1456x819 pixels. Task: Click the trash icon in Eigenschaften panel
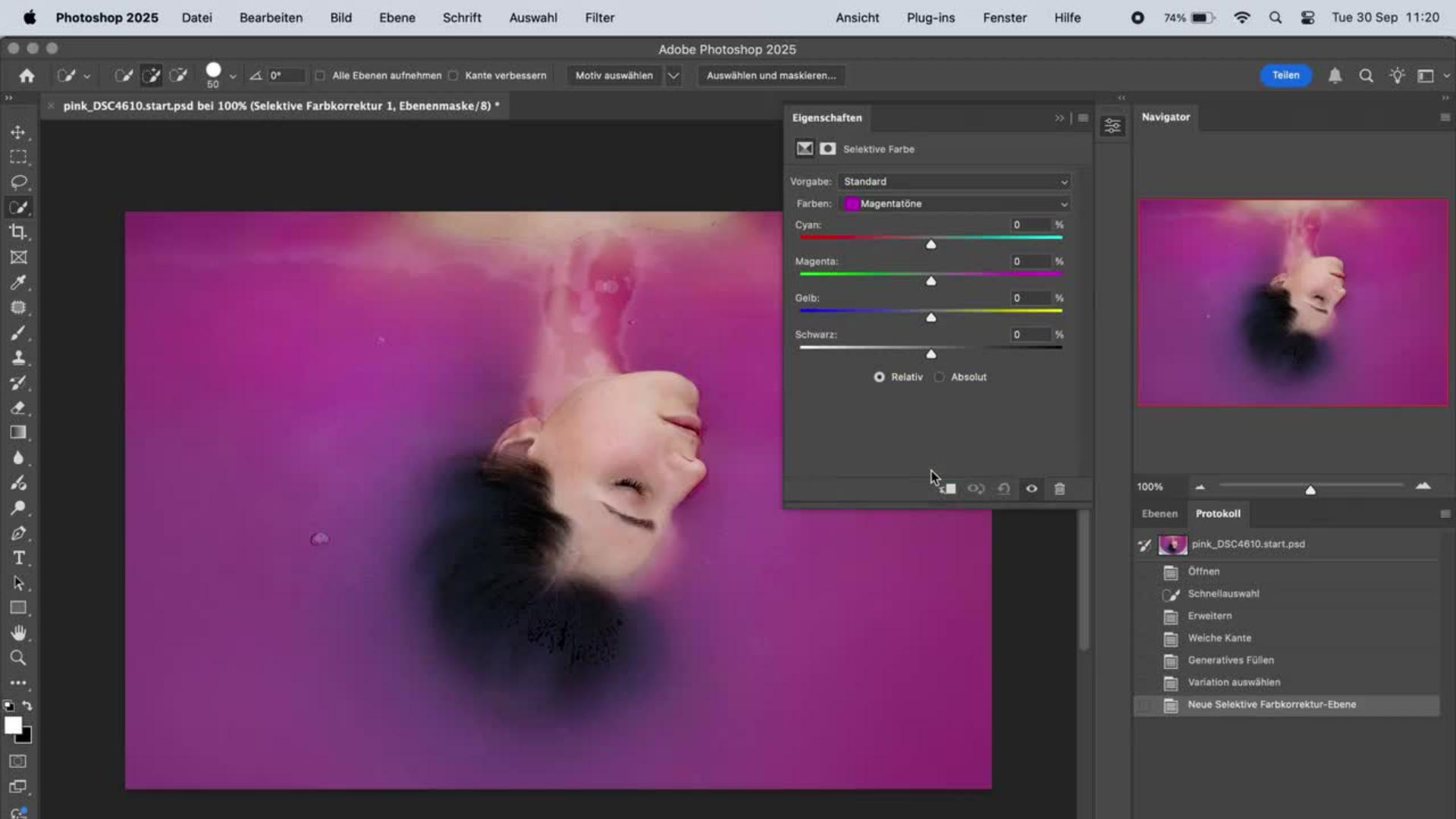click(1059, 489)
